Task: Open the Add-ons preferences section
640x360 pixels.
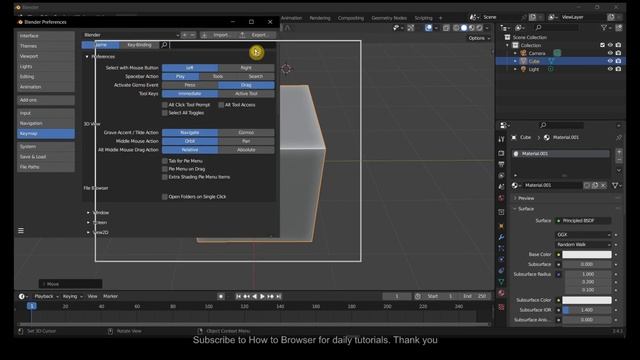Action: click(x=46, y=100)
